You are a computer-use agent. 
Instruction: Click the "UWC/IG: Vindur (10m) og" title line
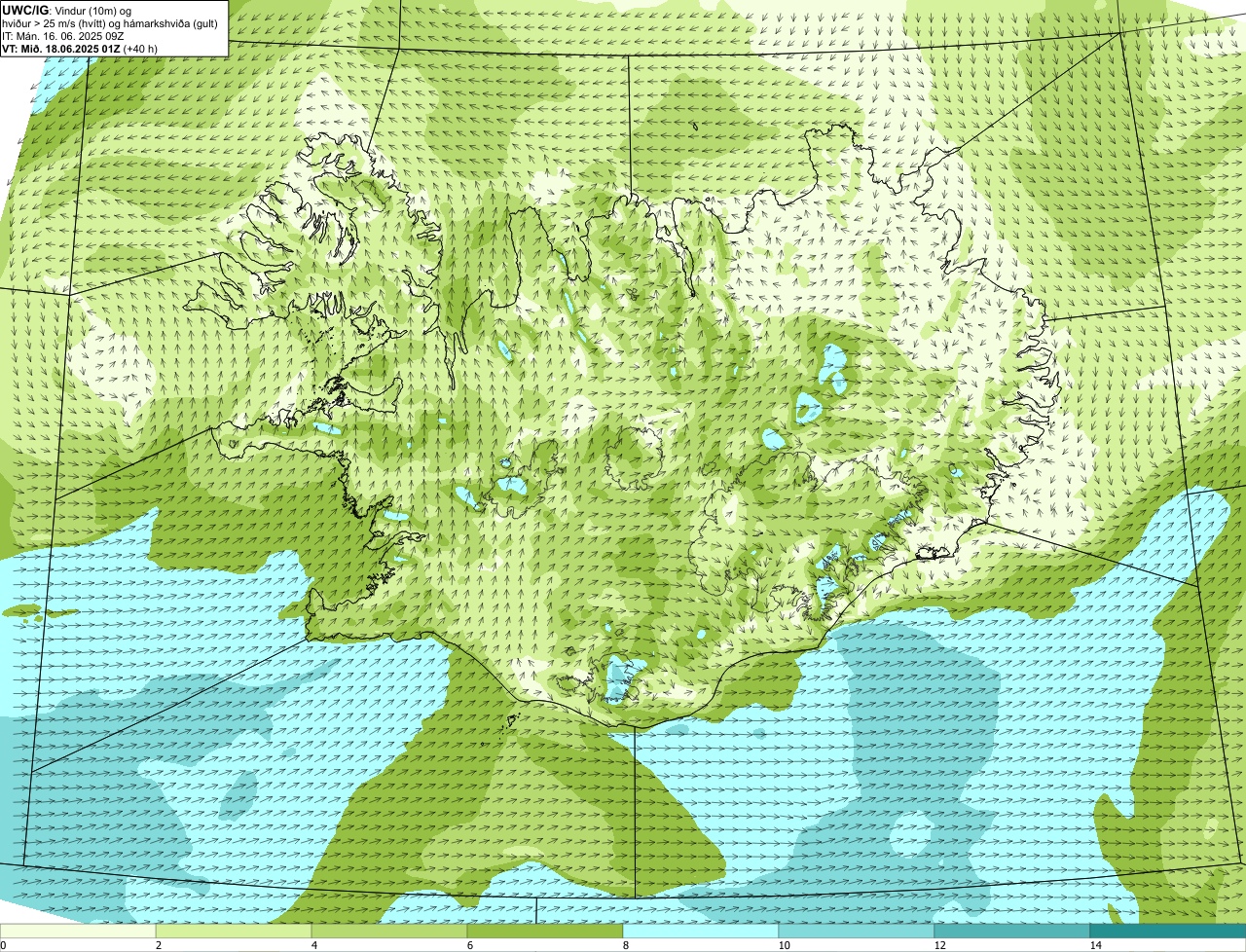(66, 10)
